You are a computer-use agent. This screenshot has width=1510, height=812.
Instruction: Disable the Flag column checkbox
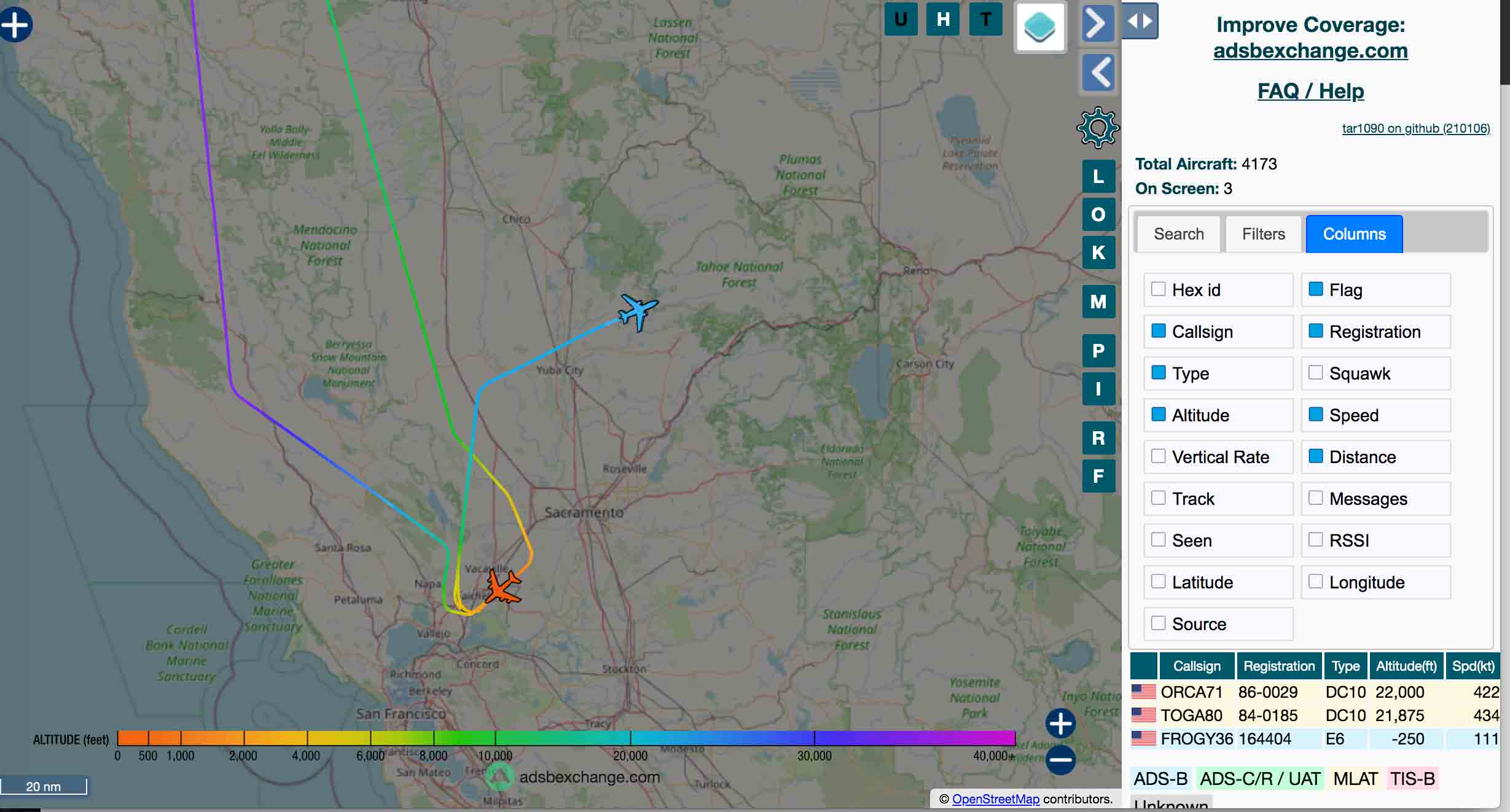pos(1315,289)
